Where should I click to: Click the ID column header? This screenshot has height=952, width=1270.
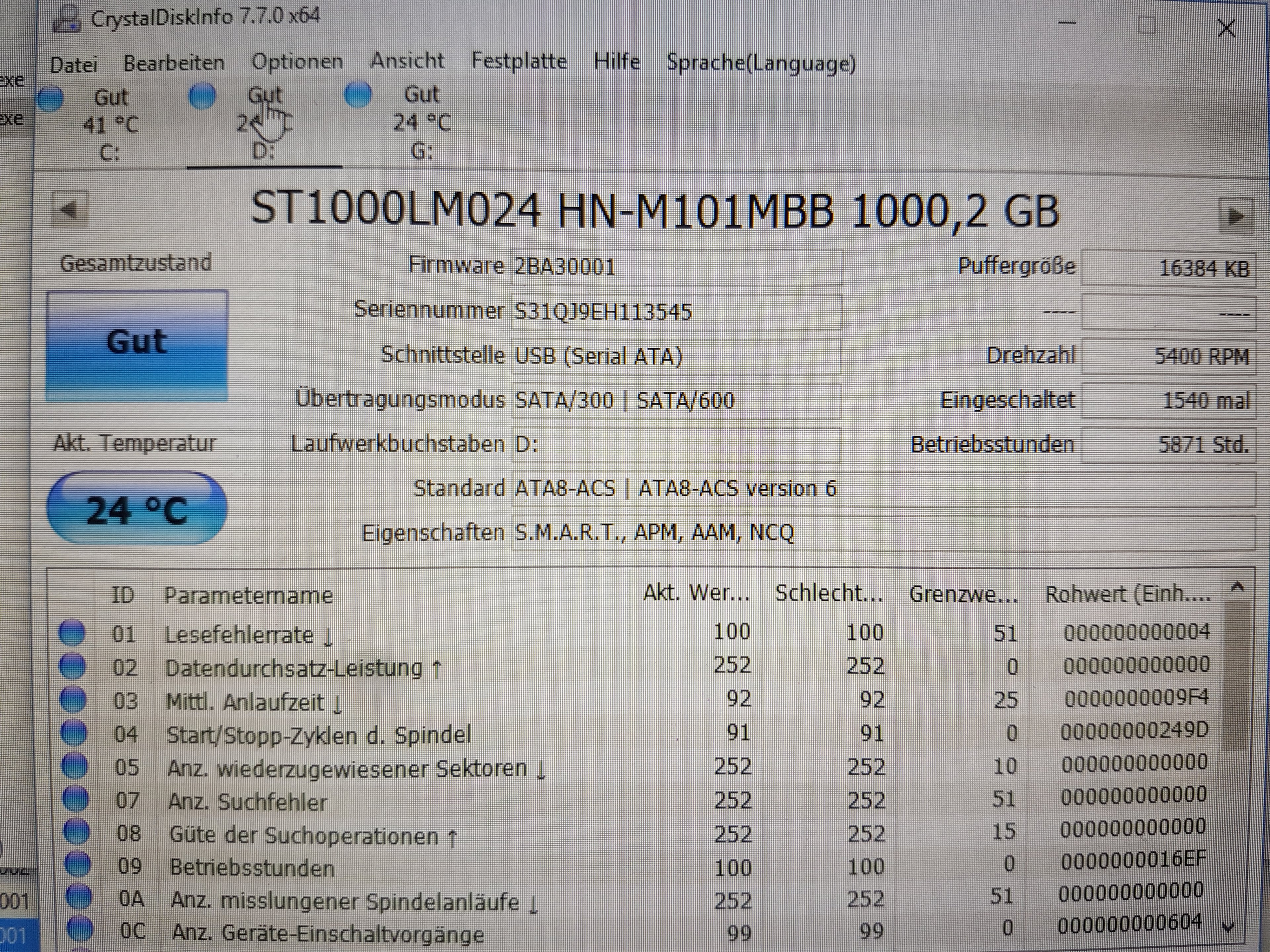123,595
